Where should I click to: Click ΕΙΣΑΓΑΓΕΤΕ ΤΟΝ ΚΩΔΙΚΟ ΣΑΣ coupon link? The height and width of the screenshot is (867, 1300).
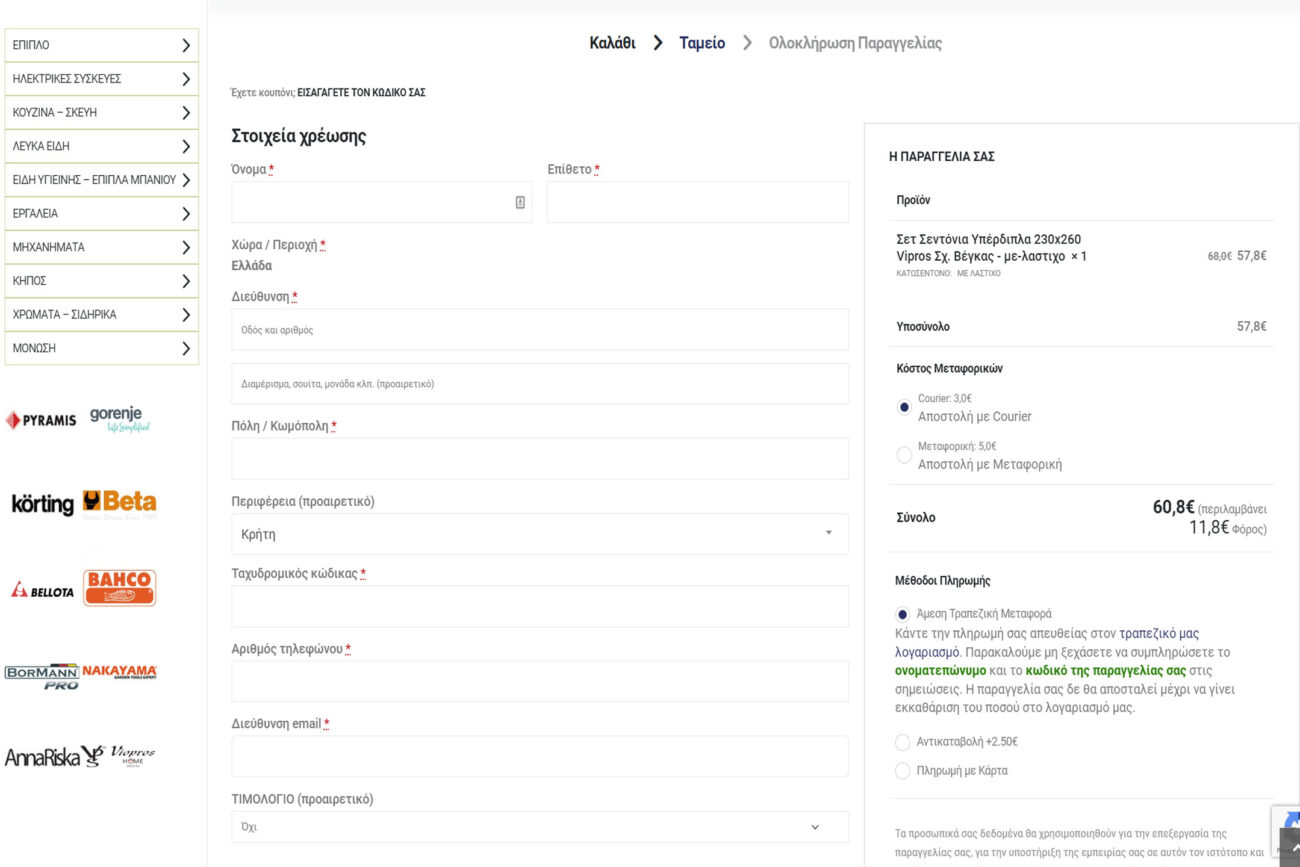pyautogui.click(x=361, y=92)
